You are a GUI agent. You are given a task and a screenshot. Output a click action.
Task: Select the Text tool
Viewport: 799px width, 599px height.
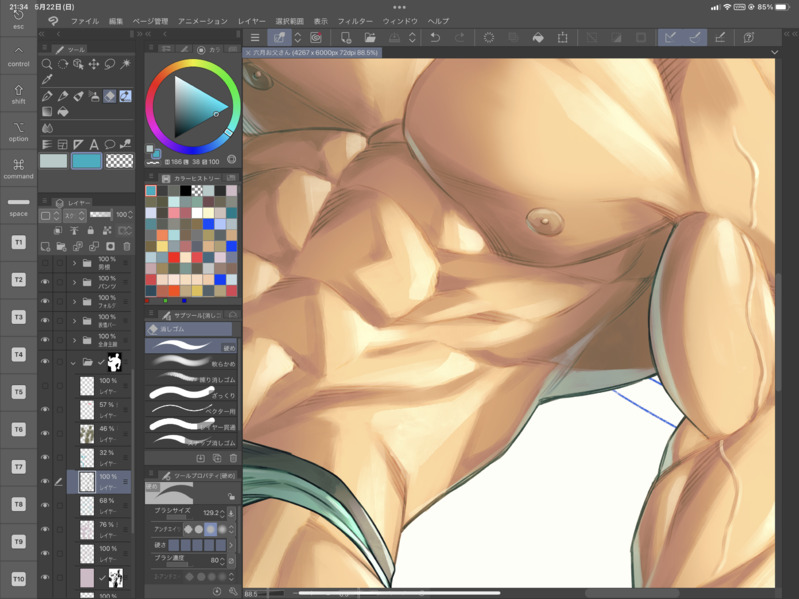94,145
